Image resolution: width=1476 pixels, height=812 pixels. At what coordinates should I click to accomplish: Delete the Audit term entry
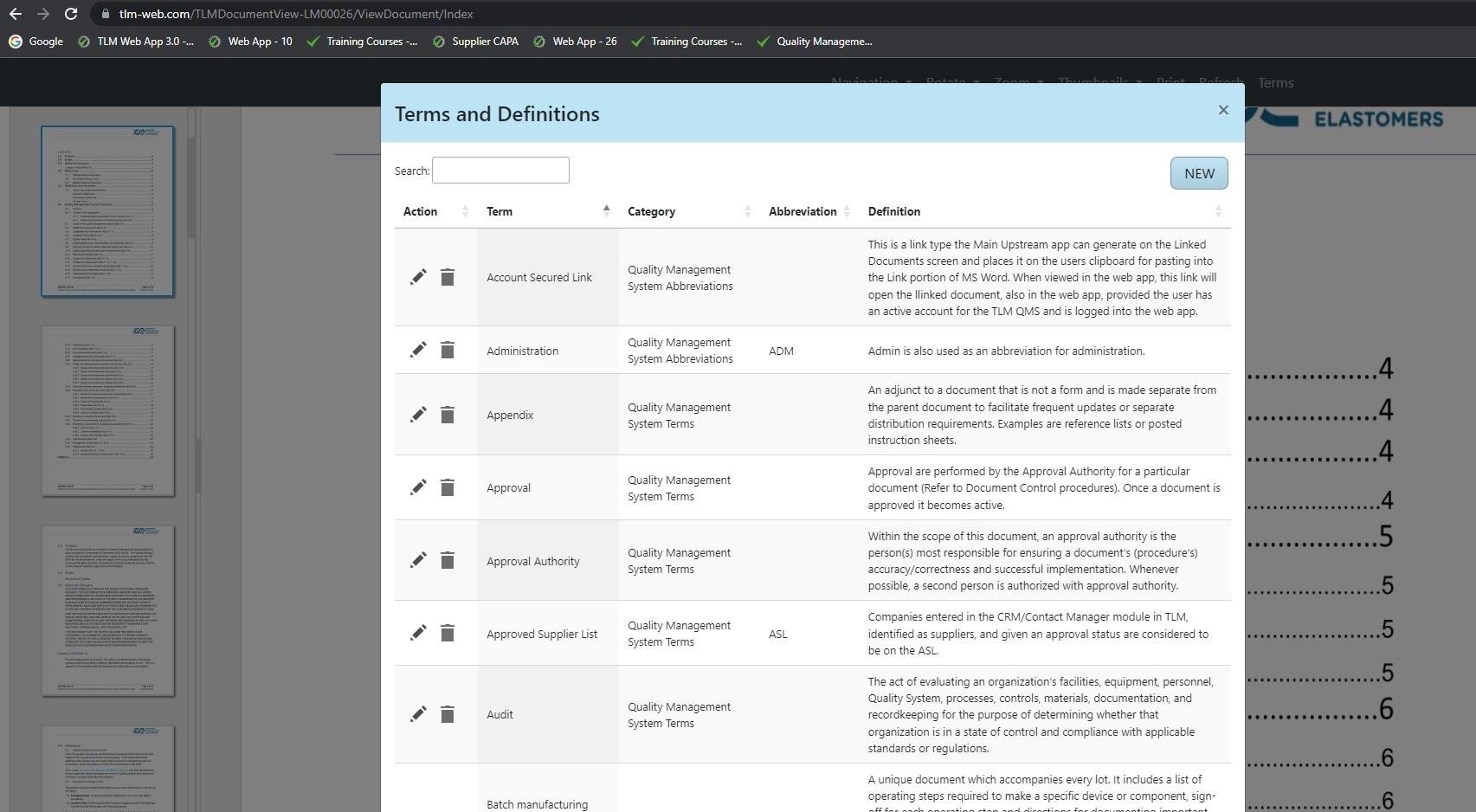pyautogui.click(x=448, y=714)
